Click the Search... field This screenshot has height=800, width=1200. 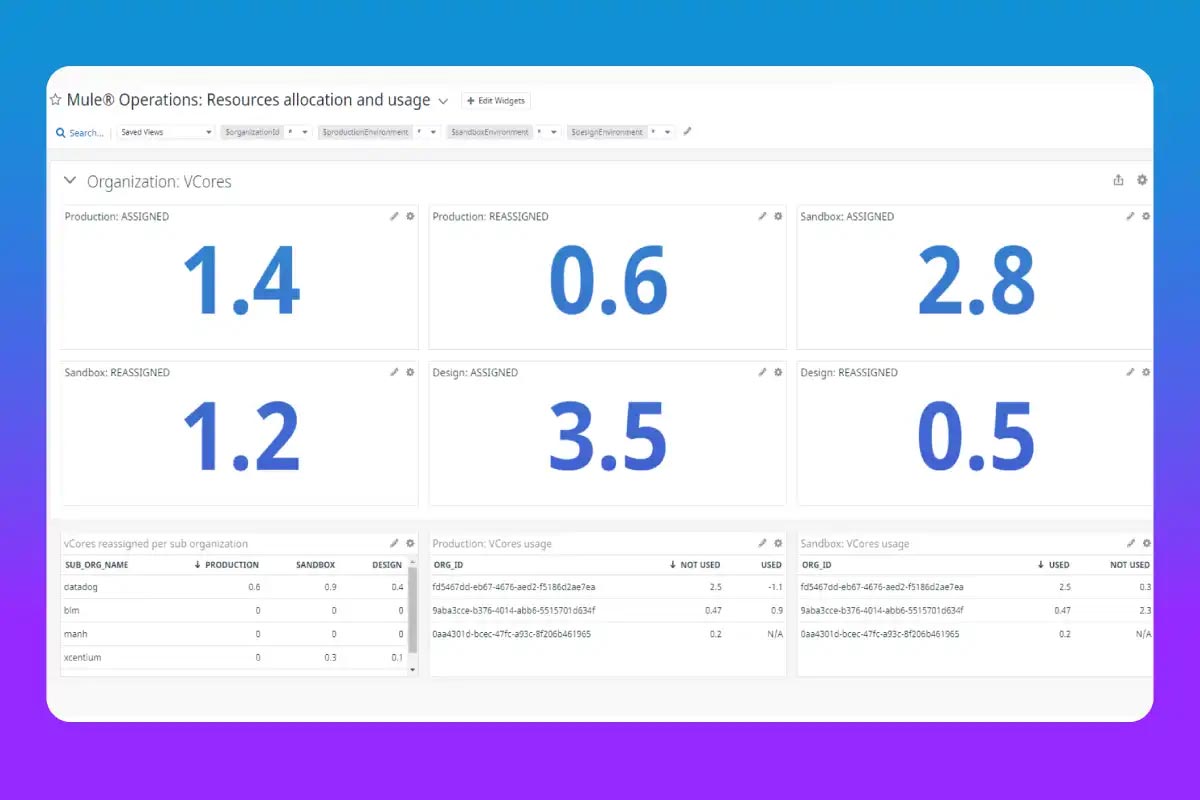click(86, 132)
